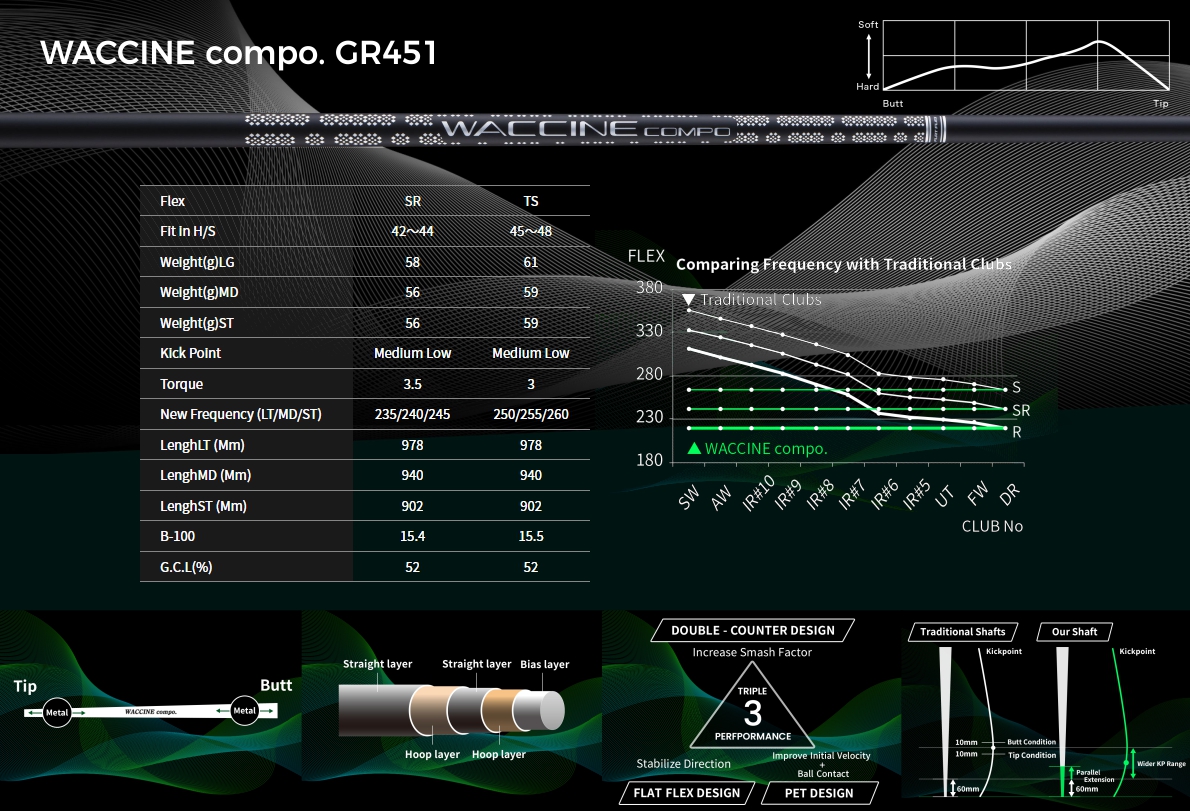Screen dimensions: 1190x811
Task: Click the WACCINE compo. GR451 title
Action: coord(238,53)
